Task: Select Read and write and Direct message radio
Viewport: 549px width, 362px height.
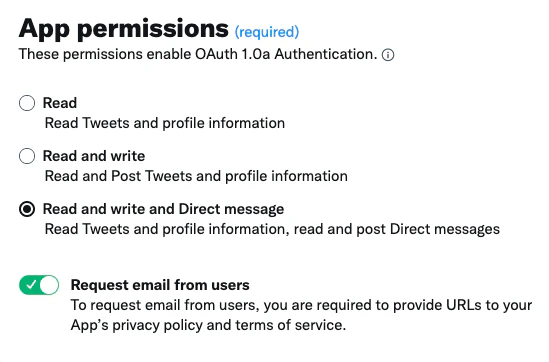Action: click(x=27, y=209)
